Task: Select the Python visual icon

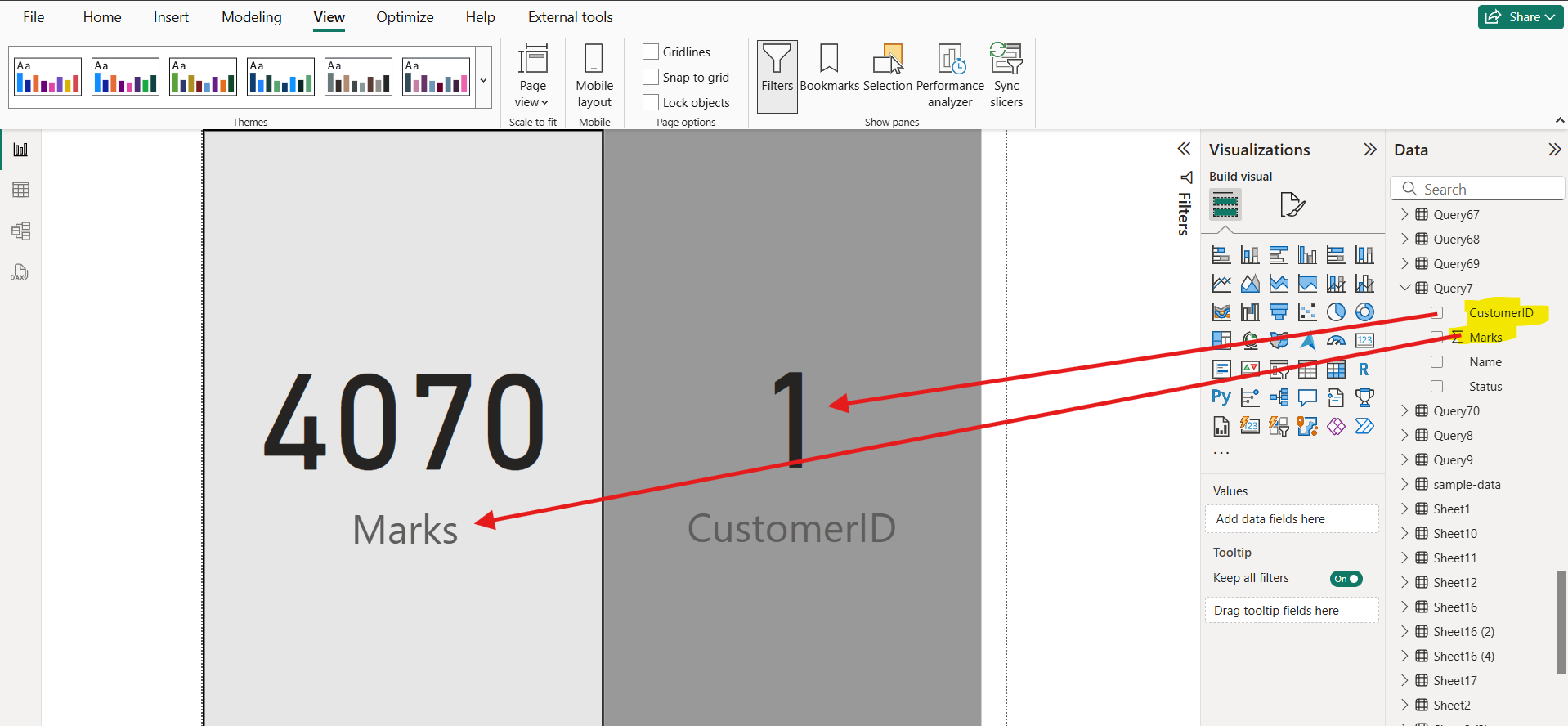Action: [1221, 398]
